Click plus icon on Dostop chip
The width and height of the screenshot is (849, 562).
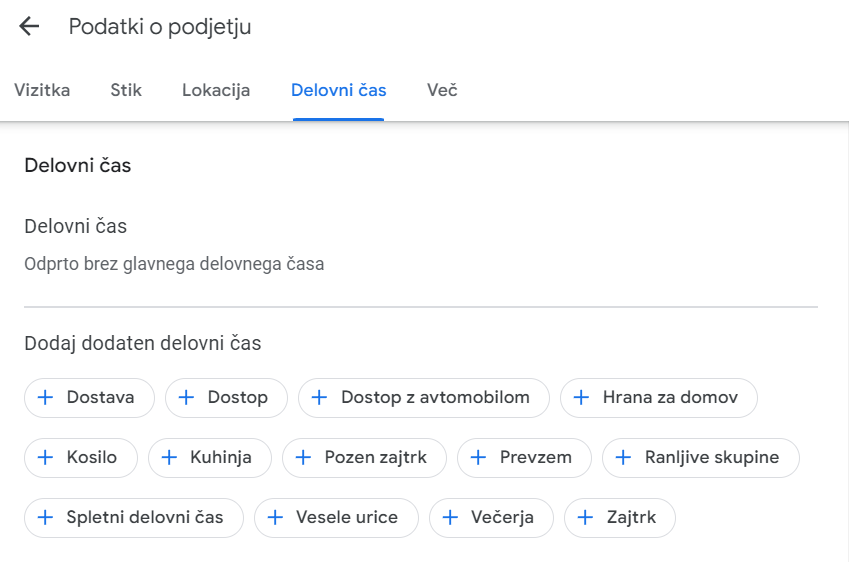click(185, 397)
